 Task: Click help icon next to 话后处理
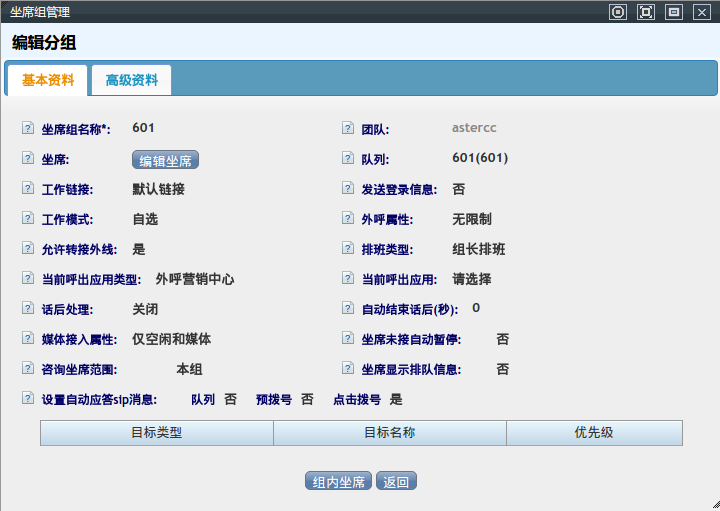pos(28,309)
